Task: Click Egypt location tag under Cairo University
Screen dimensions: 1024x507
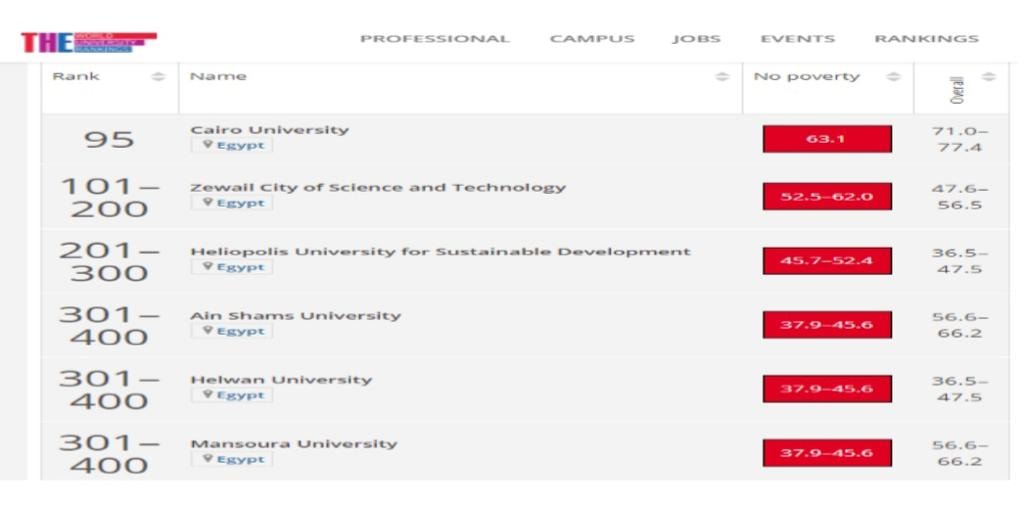Action: click(232, 145)
